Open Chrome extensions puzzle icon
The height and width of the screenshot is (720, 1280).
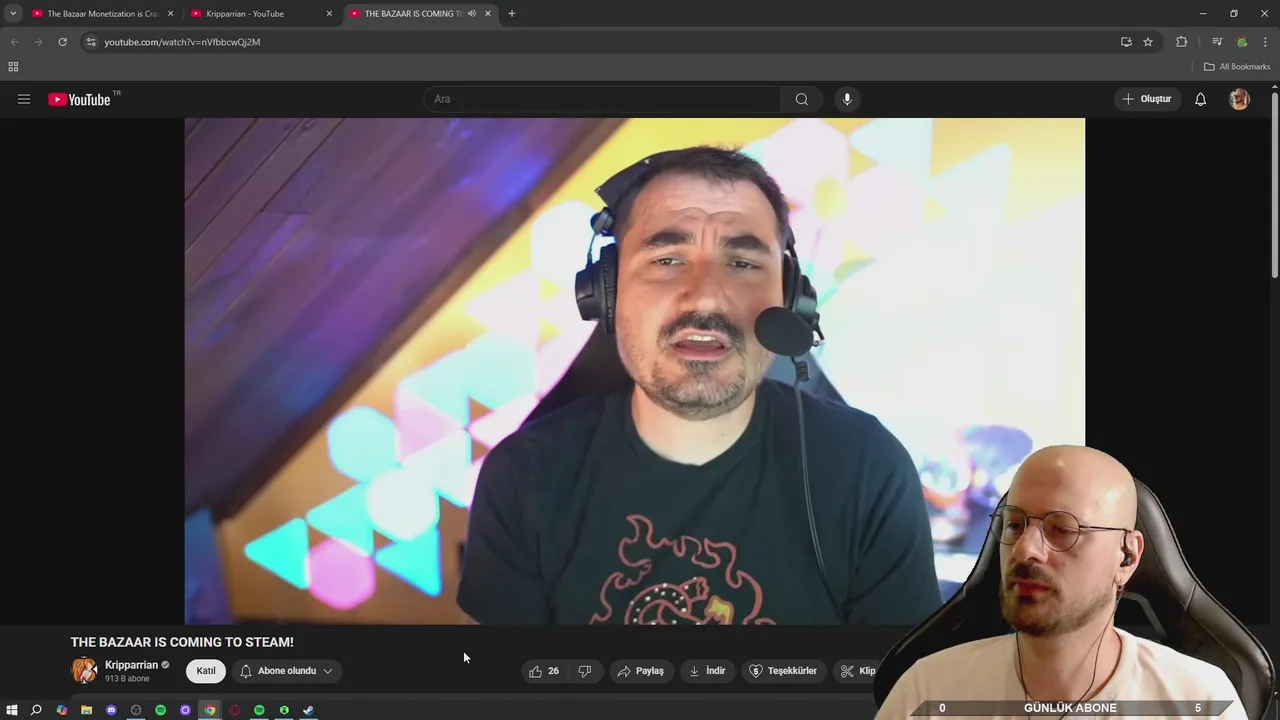1181,42
